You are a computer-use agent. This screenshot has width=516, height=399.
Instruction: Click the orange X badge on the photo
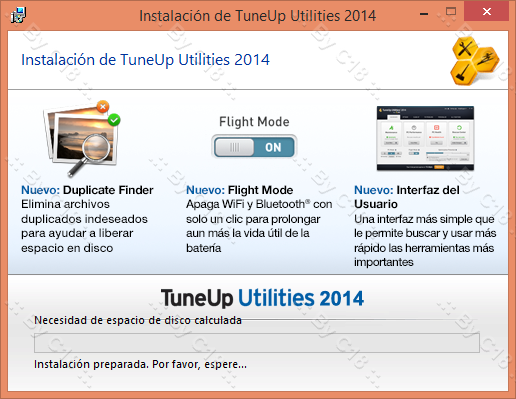tap(103, 107)
